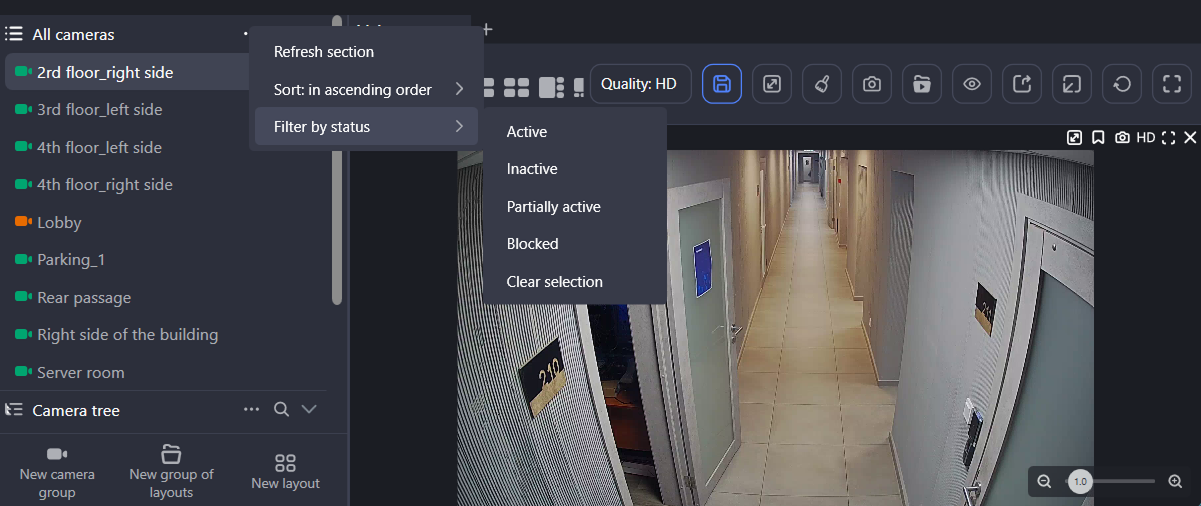Screen dimensions: 1201x506
Task: Collapse the Camera tree section chevron
Action: coord(309,410)
